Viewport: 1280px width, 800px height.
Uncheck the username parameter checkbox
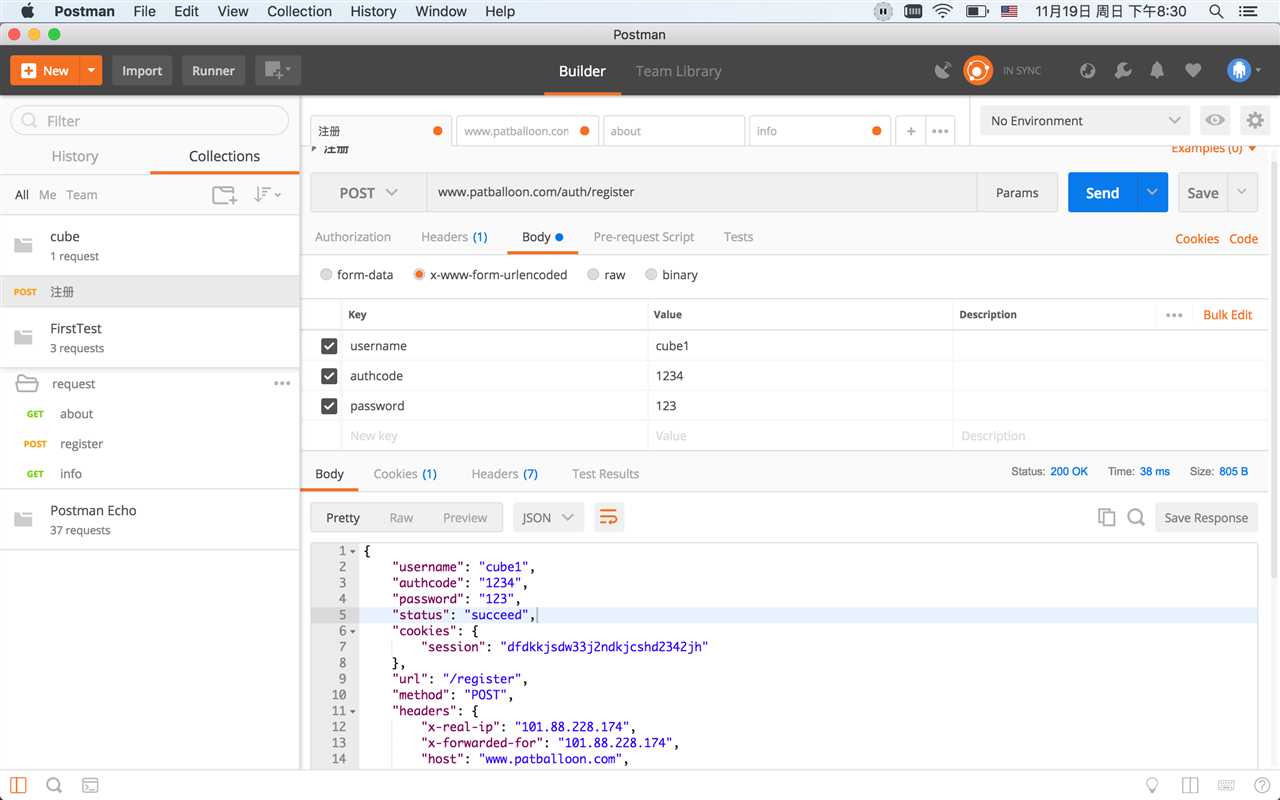click(329, 346)
